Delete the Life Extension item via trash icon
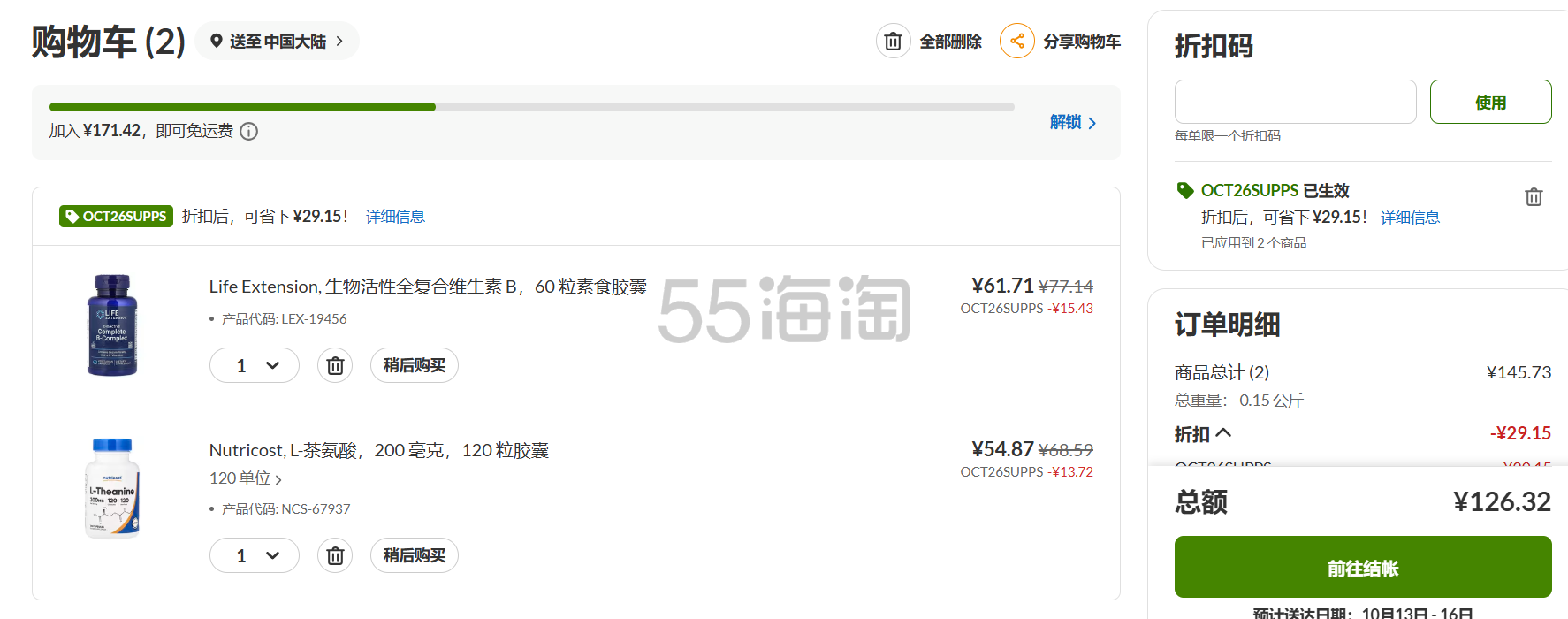Screen dimensions: 1568x619 click(335, 365)
